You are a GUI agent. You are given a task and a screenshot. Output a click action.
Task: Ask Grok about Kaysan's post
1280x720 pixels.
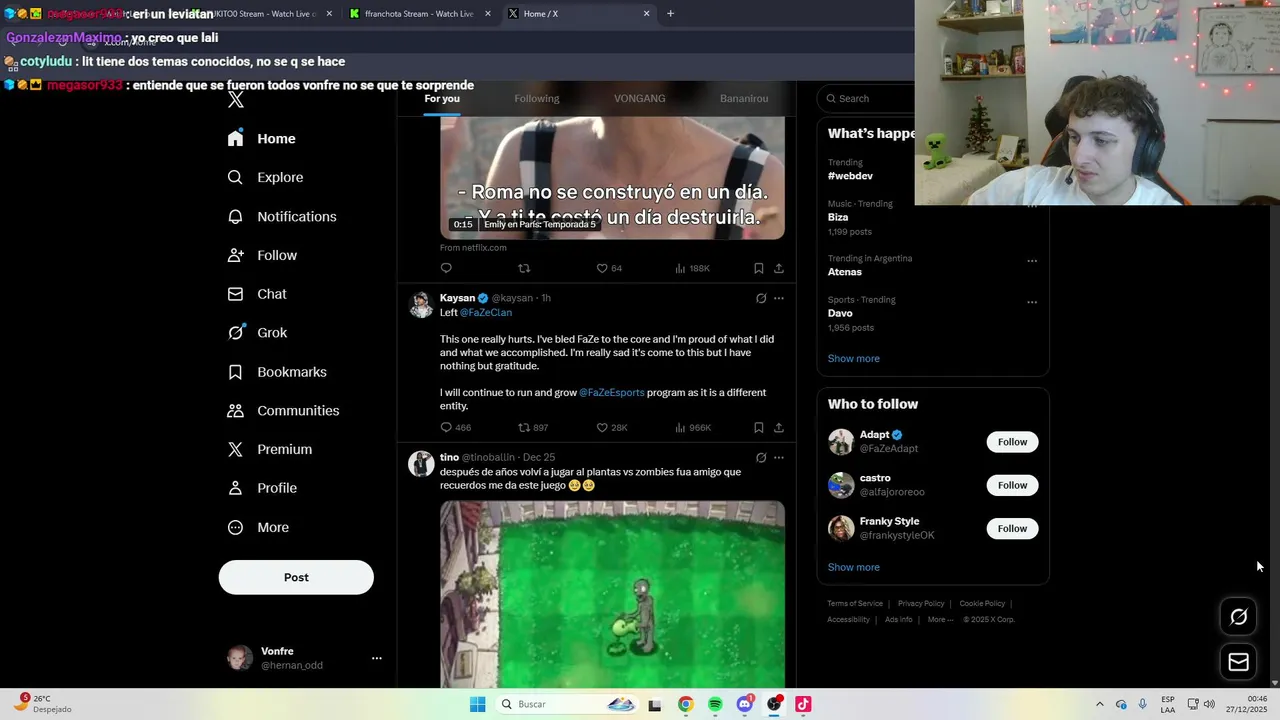coord(761,298)
